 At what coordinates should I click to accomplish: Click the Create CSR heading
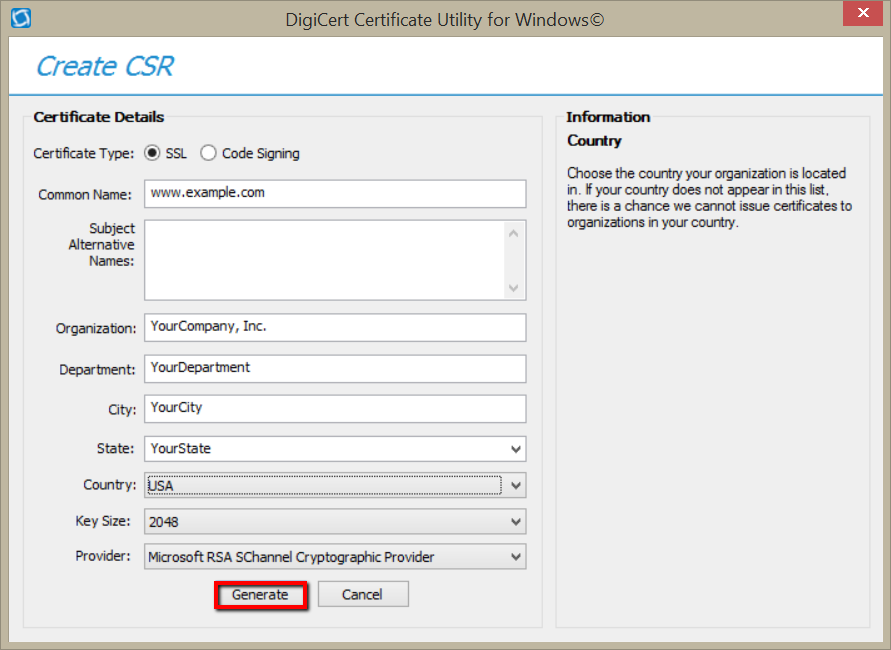point(105,66)
